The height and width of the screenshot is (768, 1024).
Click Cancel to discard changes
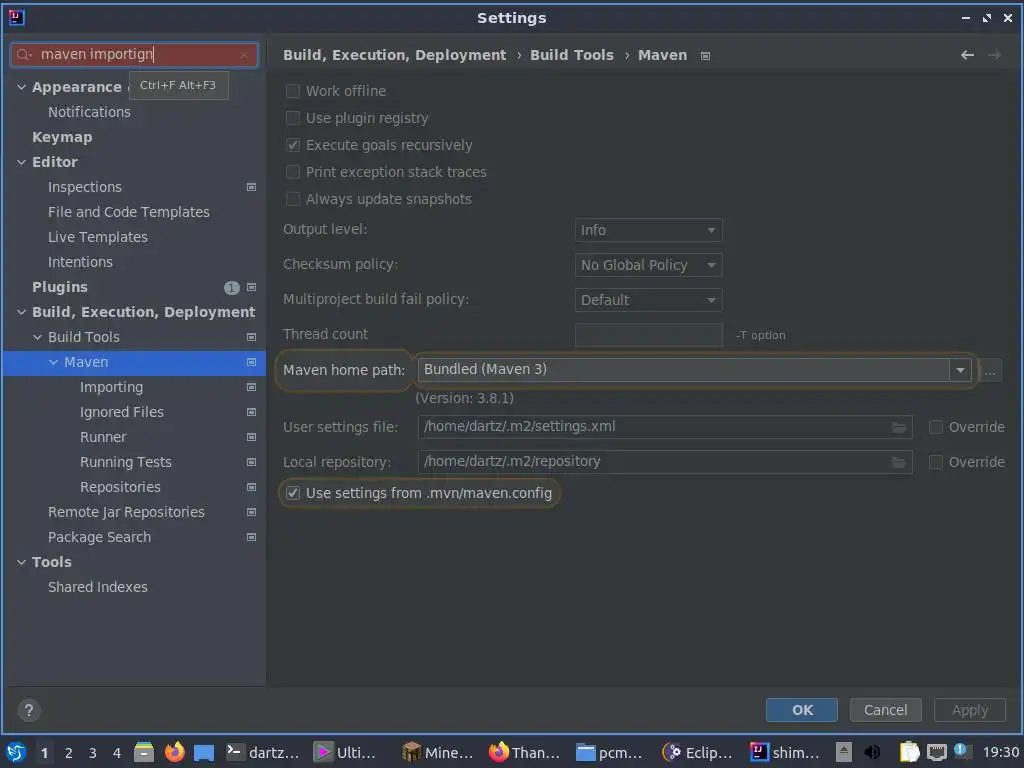point(886,710)
